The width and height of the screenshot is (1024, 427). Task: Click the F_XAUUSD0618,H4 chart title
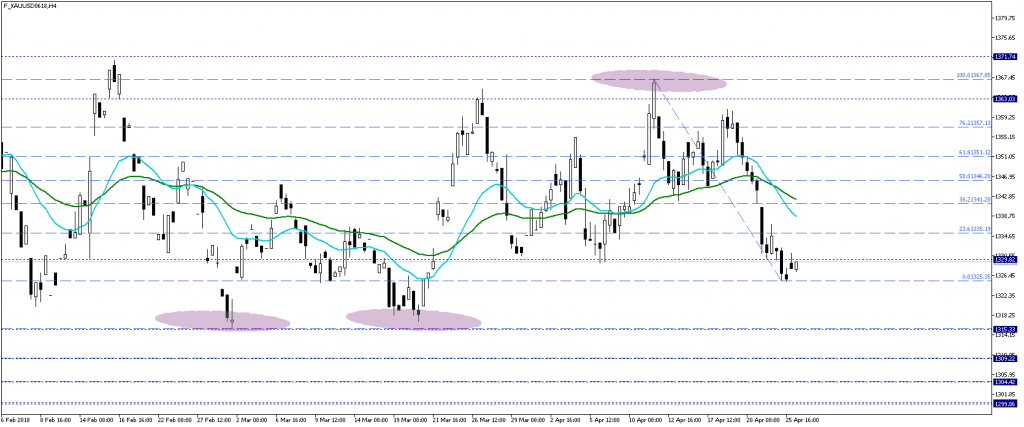click(x=28, y=6)
